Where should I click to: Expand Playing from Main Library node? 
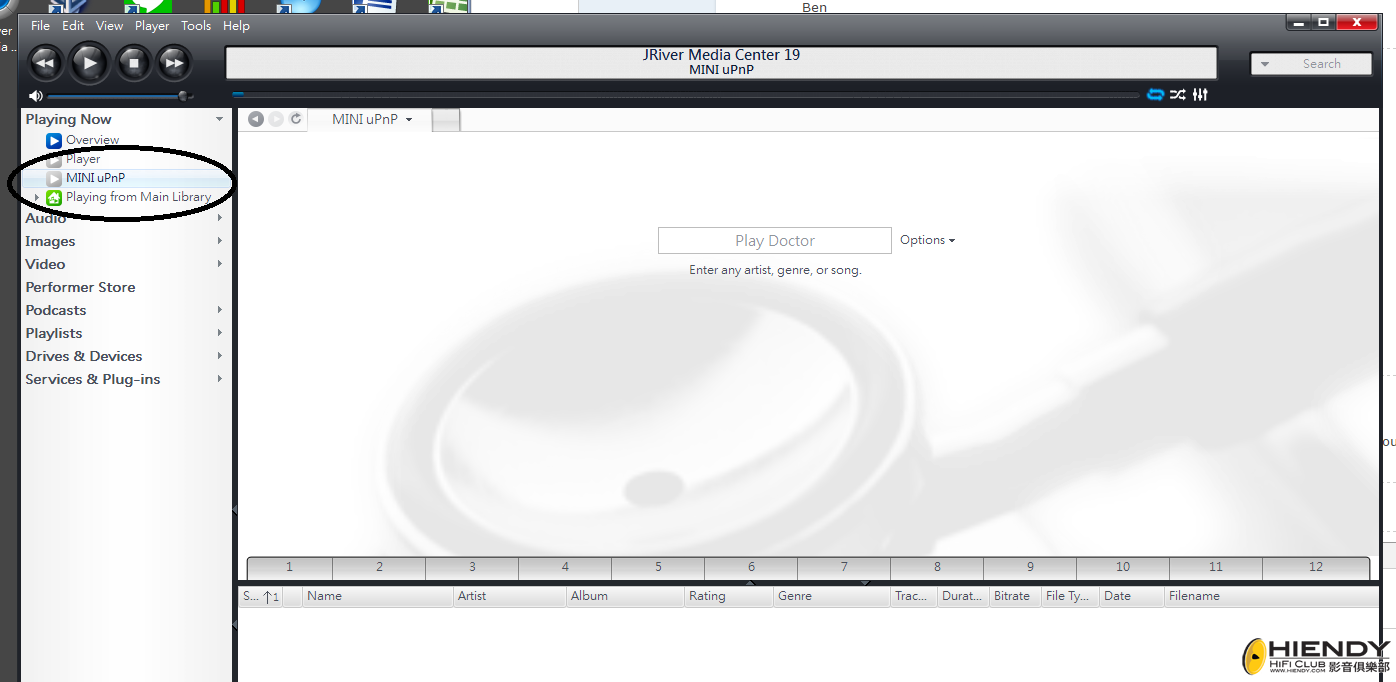(x=37, y=197)
